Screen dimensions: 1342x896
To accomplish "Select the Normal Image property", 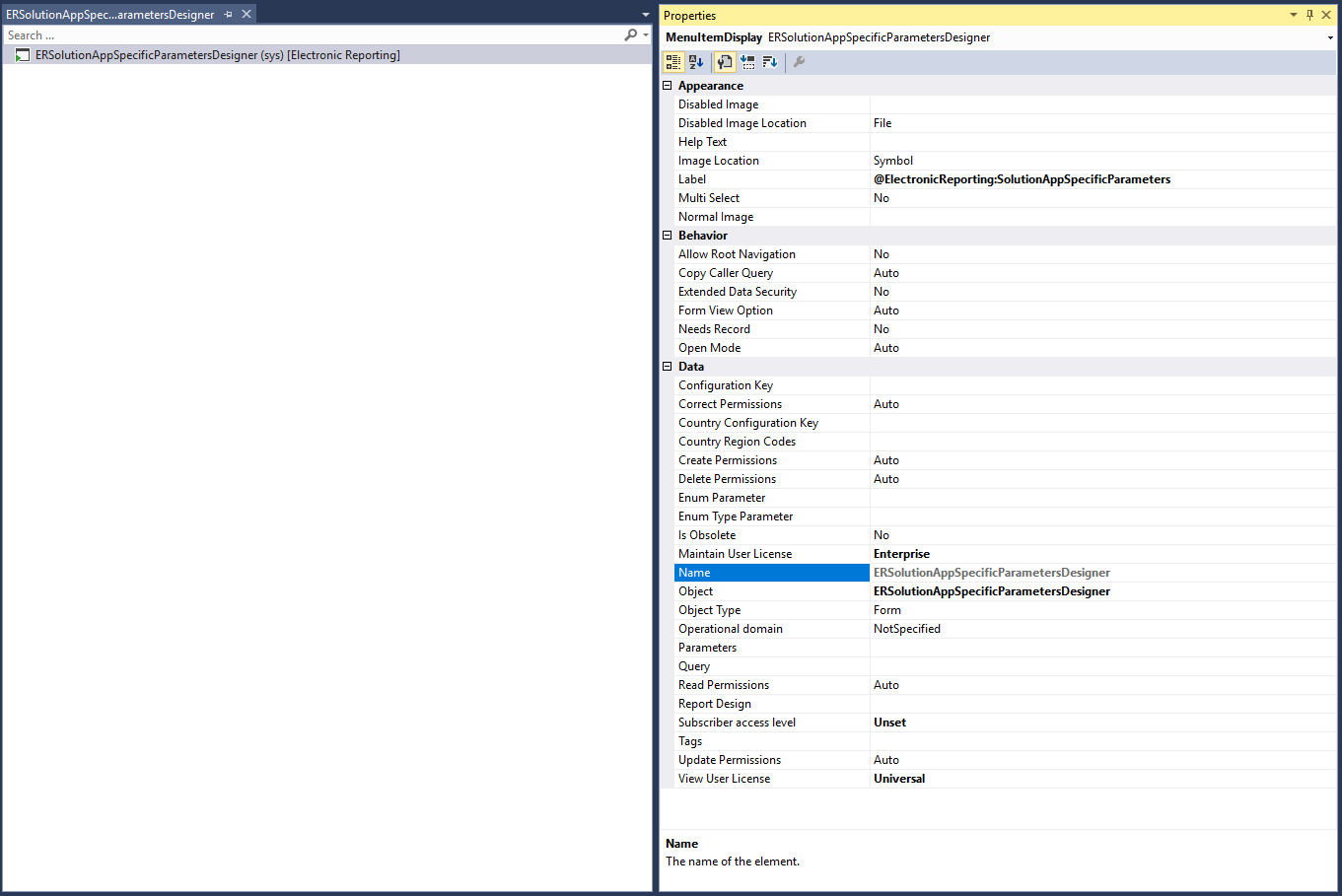I will click(772, 217).
